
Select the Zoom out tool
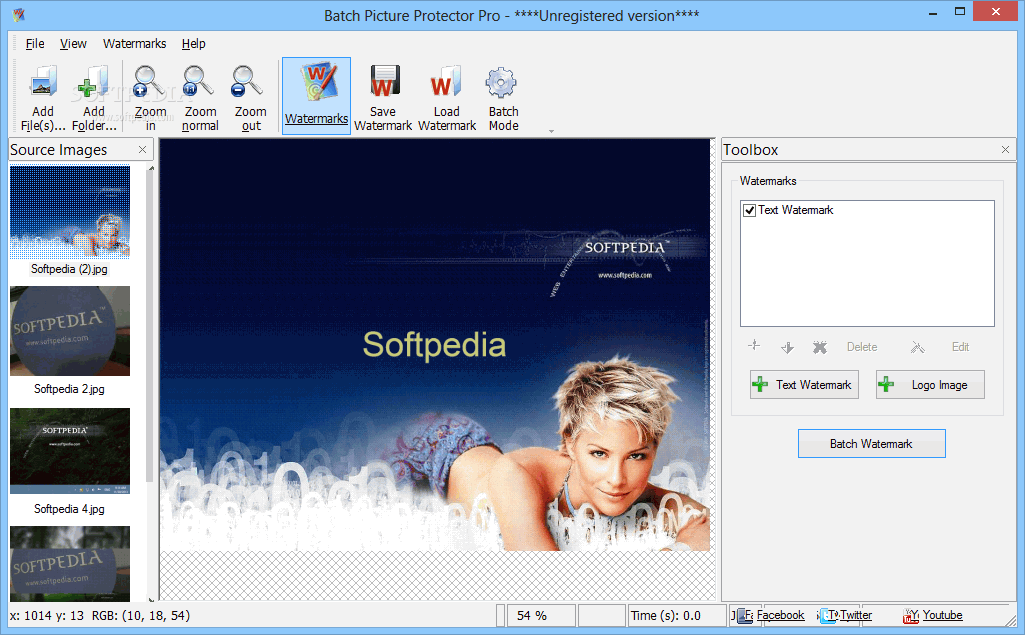(x=250, y=97)
